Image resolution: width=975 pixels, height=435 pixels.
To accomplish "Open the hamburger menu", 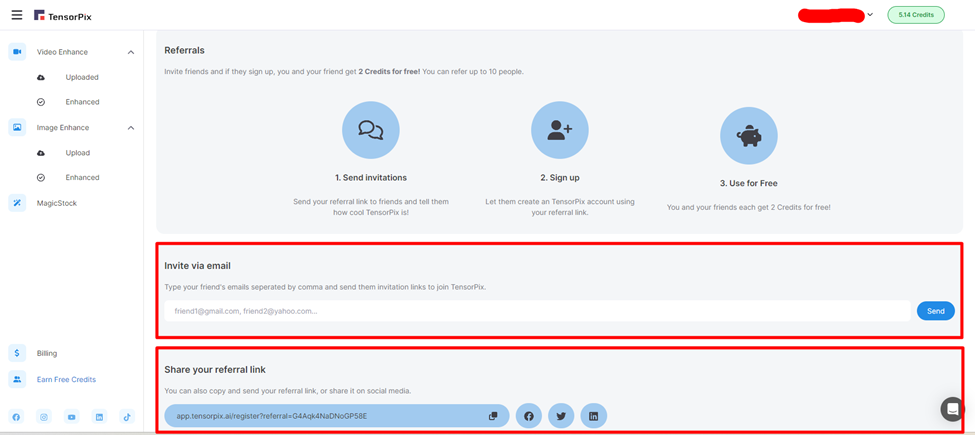I will [x=17, y=15].
